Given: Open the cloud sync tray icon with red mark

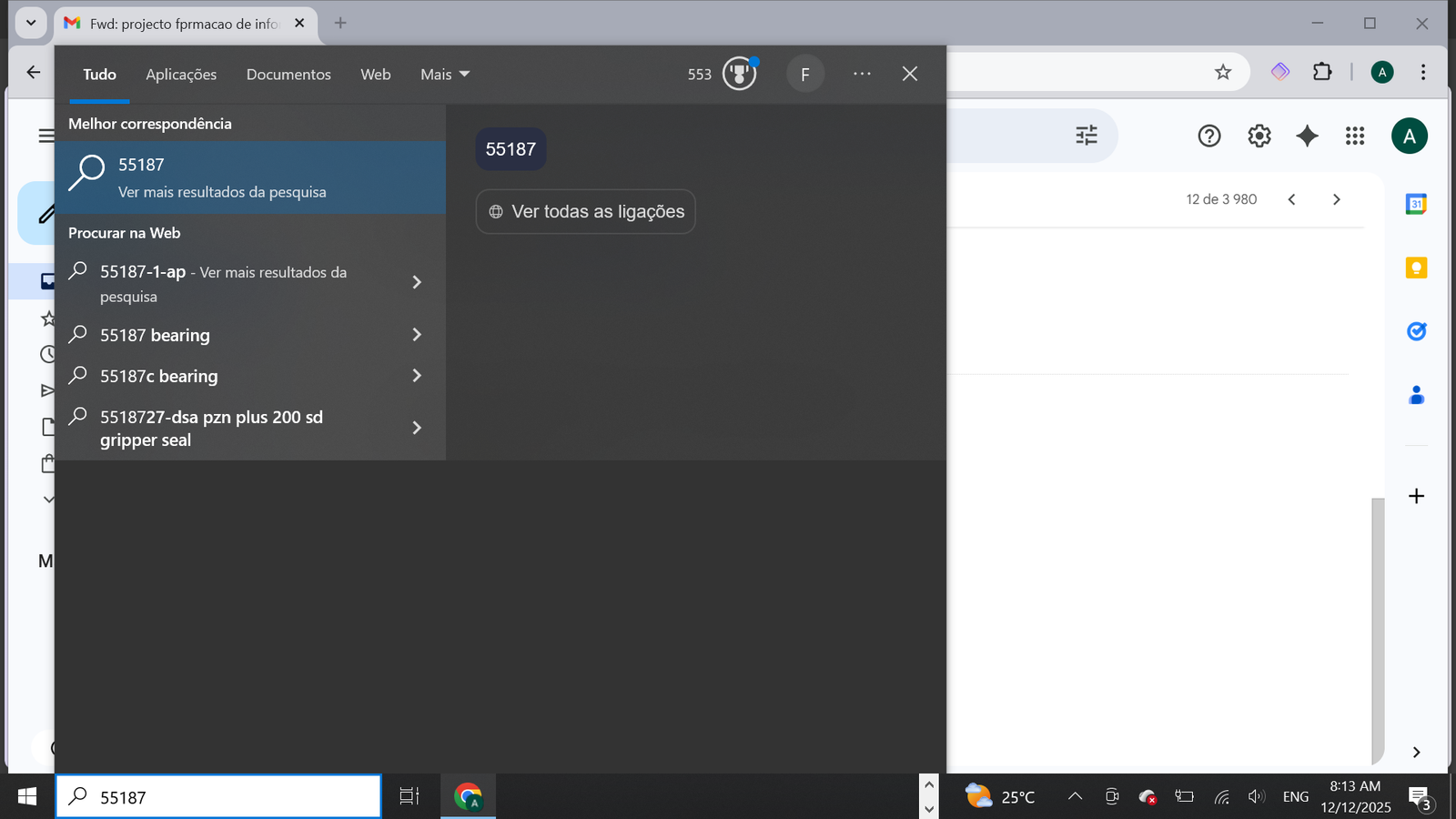Looking at the screenshot, I should tap(1148, 797).
